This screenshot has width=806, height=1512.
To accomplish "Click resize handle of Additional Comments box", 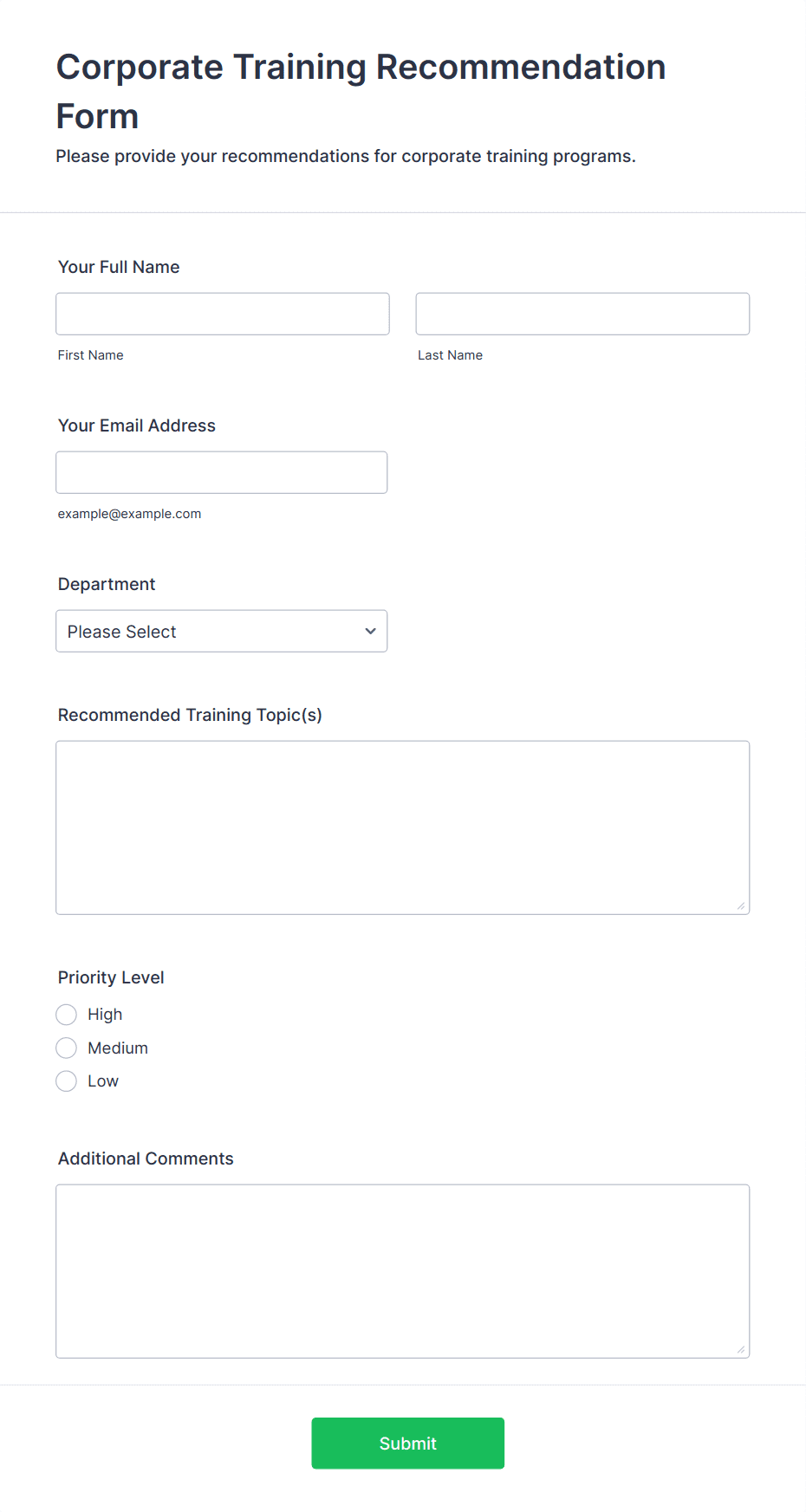I will [741, 1349].
